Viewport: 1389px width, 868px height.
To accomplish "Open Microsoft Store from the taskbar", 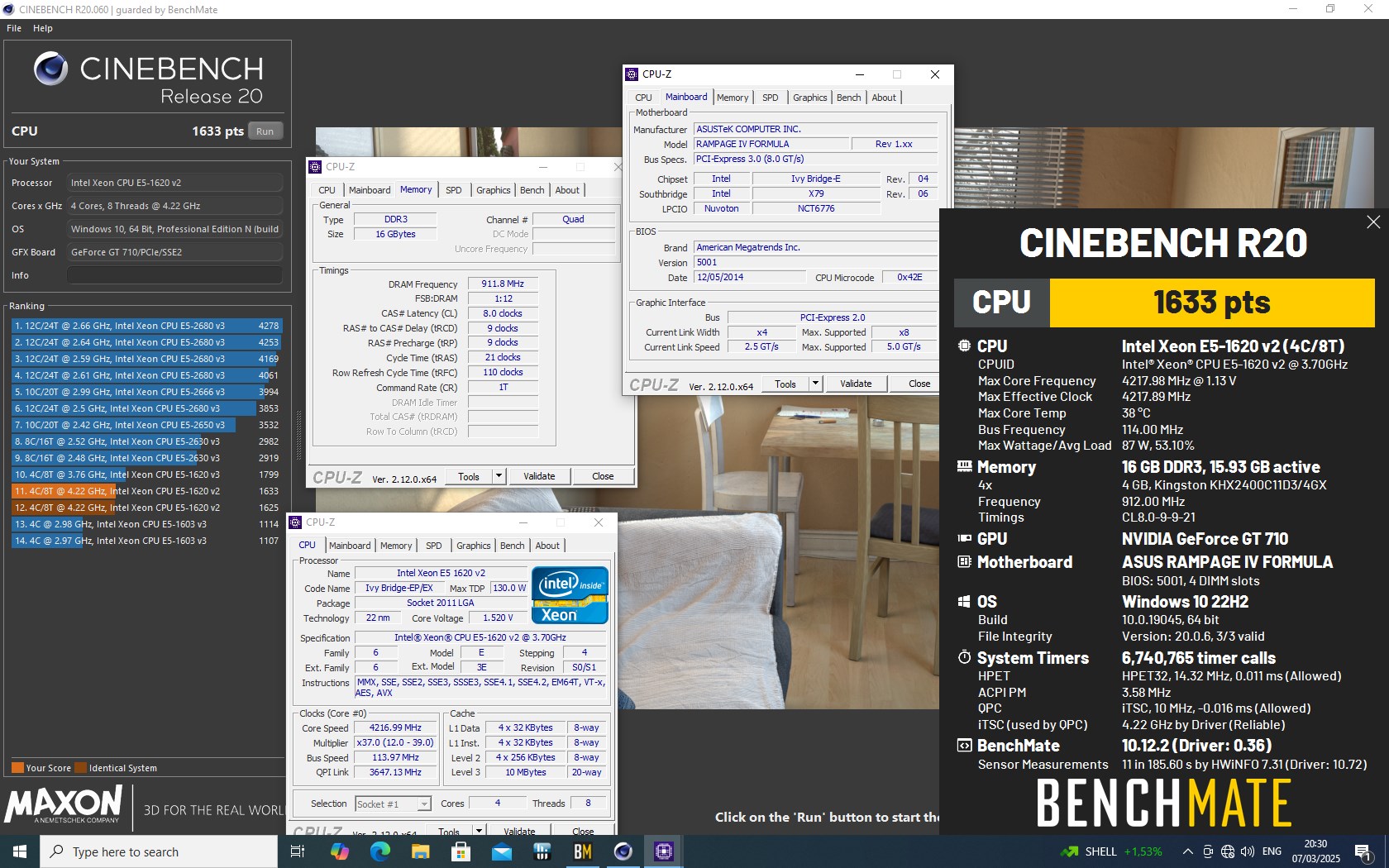I will [x=461, y=851].
